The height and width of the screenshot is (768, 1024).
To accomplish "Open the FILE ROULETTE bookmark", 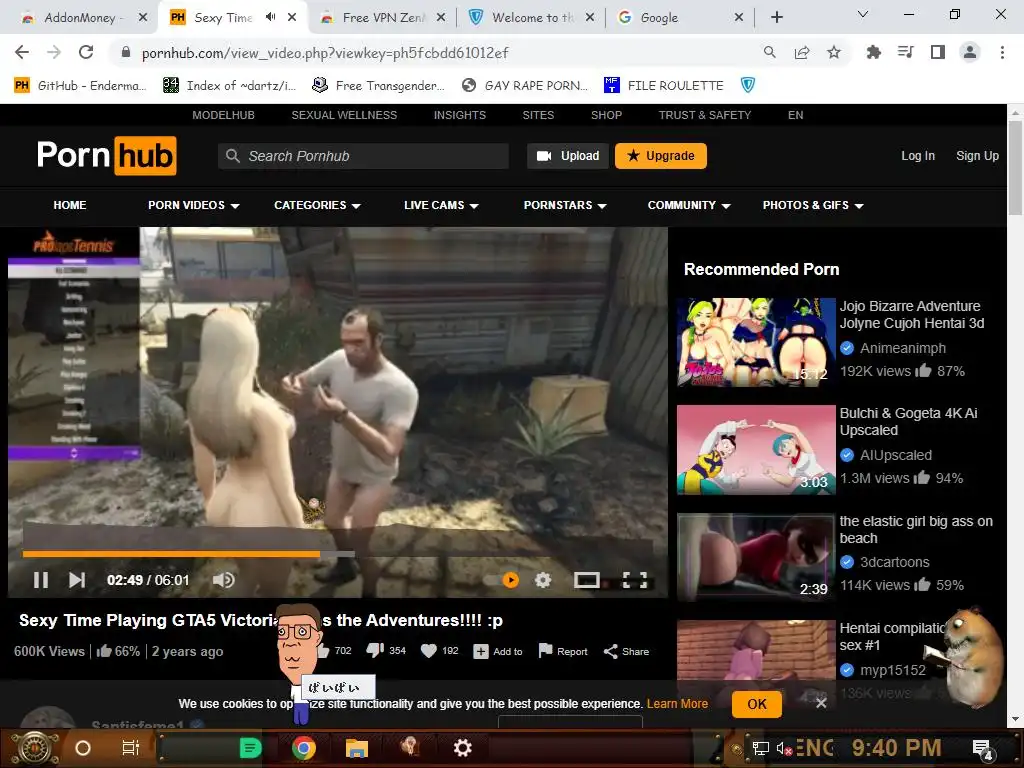I will point(664,85).
